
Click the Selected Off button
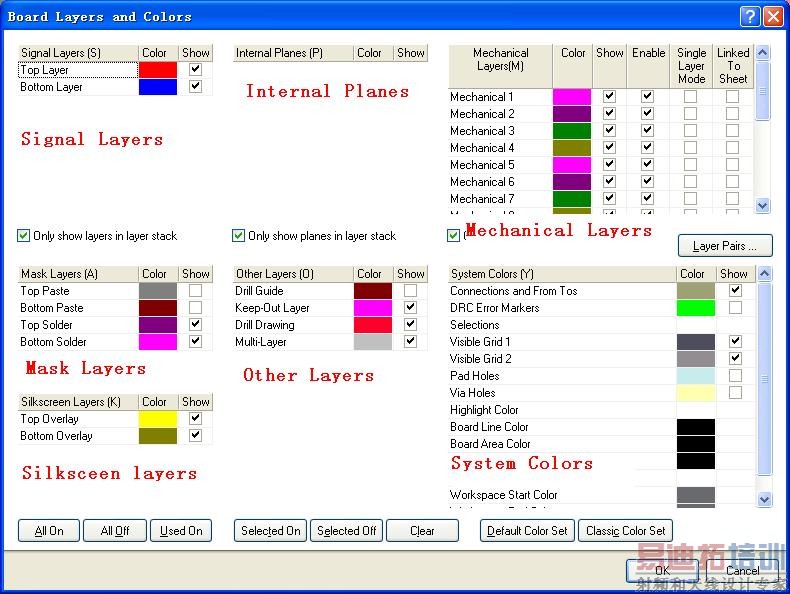(x=347, y=531)
